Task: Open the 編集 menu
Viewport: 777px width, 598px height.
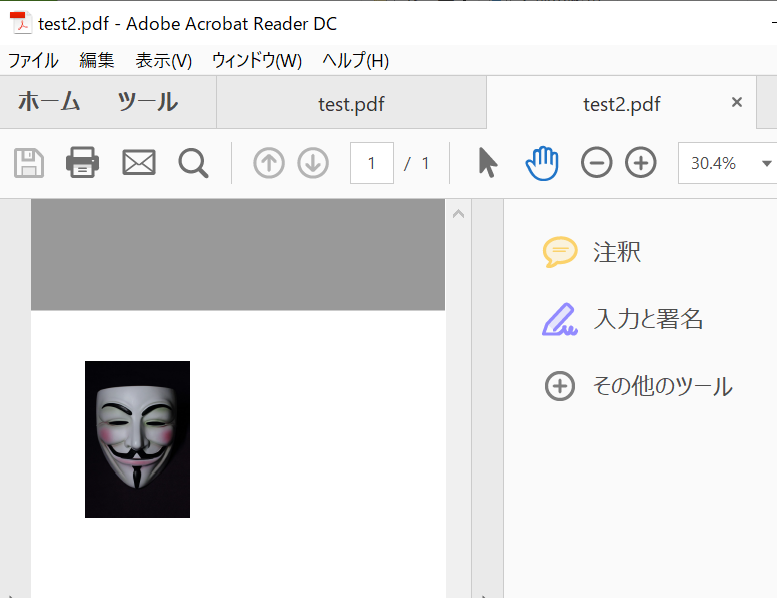Action: 97,60
